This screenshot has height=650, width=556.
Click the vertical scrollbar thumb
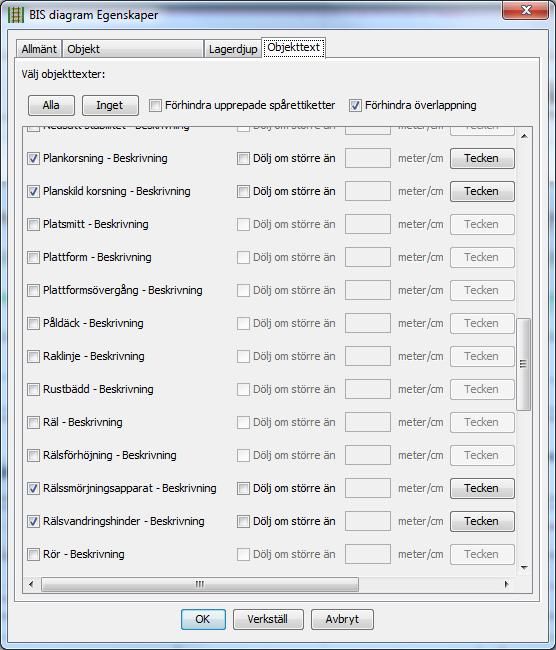(524, 364)
